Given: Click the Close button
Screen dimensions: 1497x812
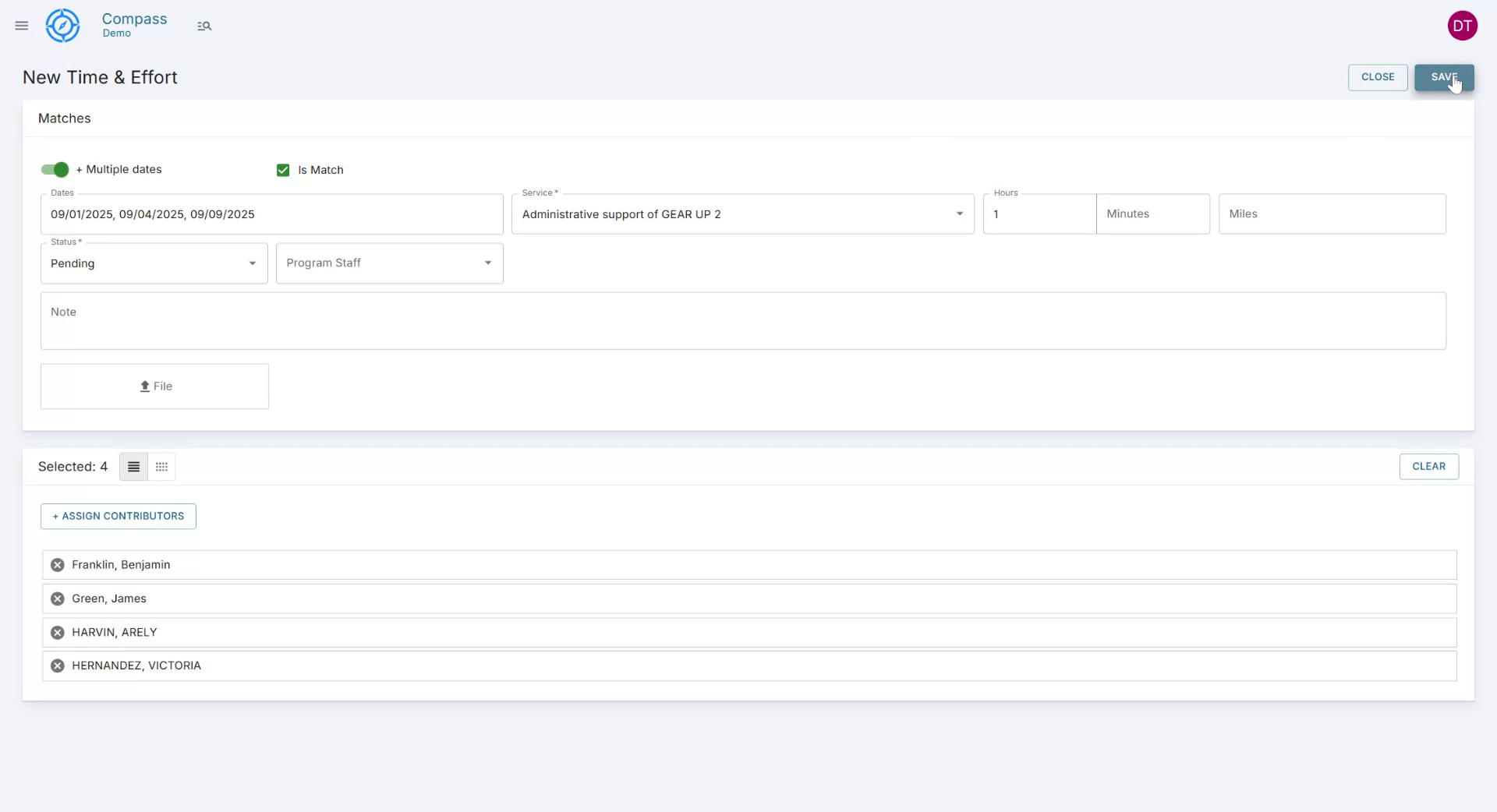Looking at the screenshot, I should (1377, 77).
